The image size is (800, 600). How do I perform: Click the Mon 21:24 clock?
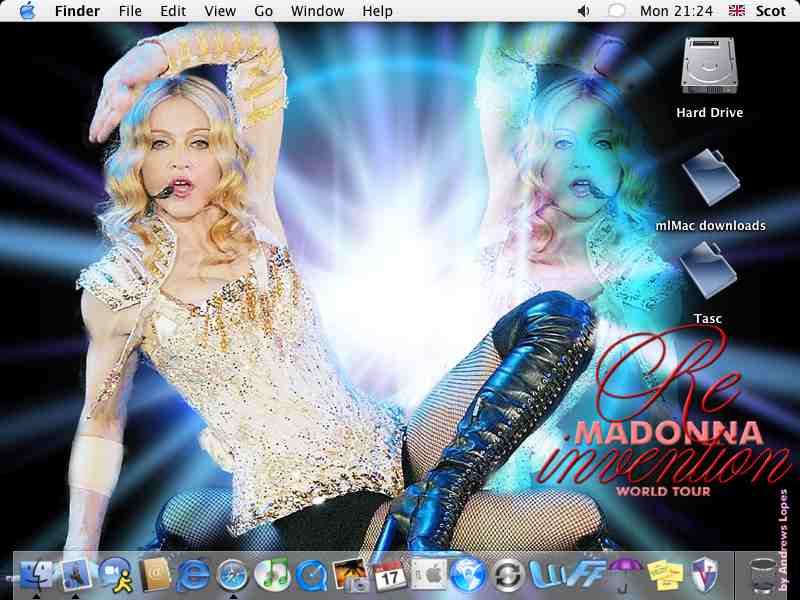coord(676,11)
